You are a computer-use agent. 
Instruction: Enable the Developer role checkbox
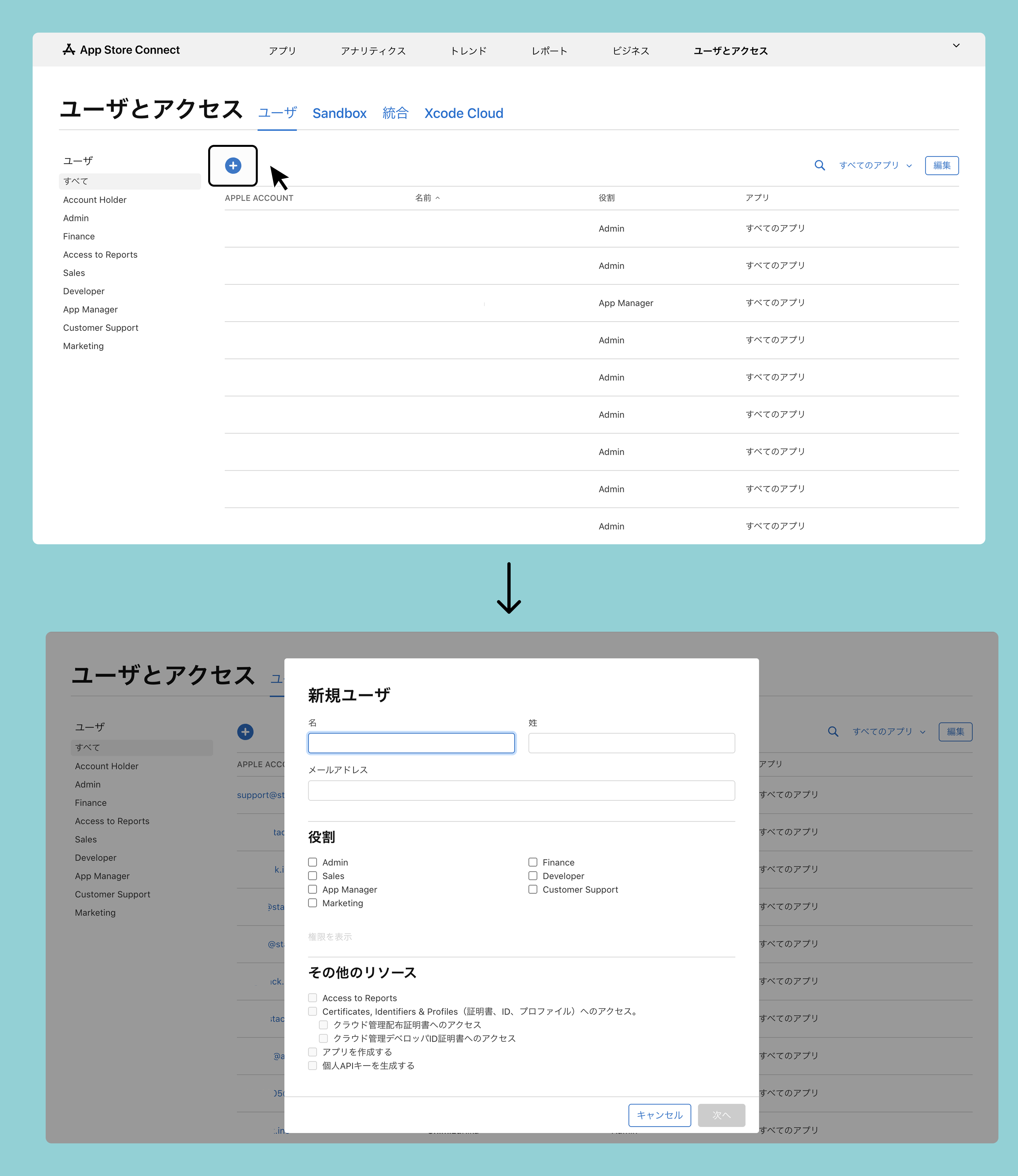coord(533,876)
